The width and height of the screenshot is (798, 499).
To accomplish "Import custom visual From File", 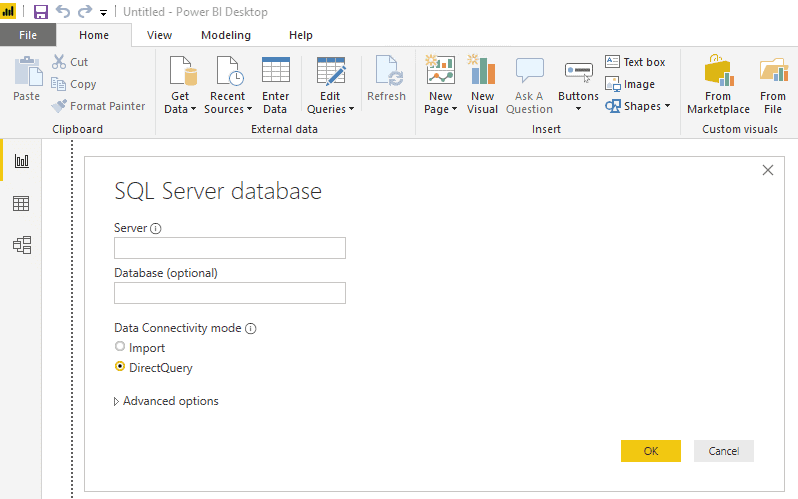I will click(x=773, y=85).
